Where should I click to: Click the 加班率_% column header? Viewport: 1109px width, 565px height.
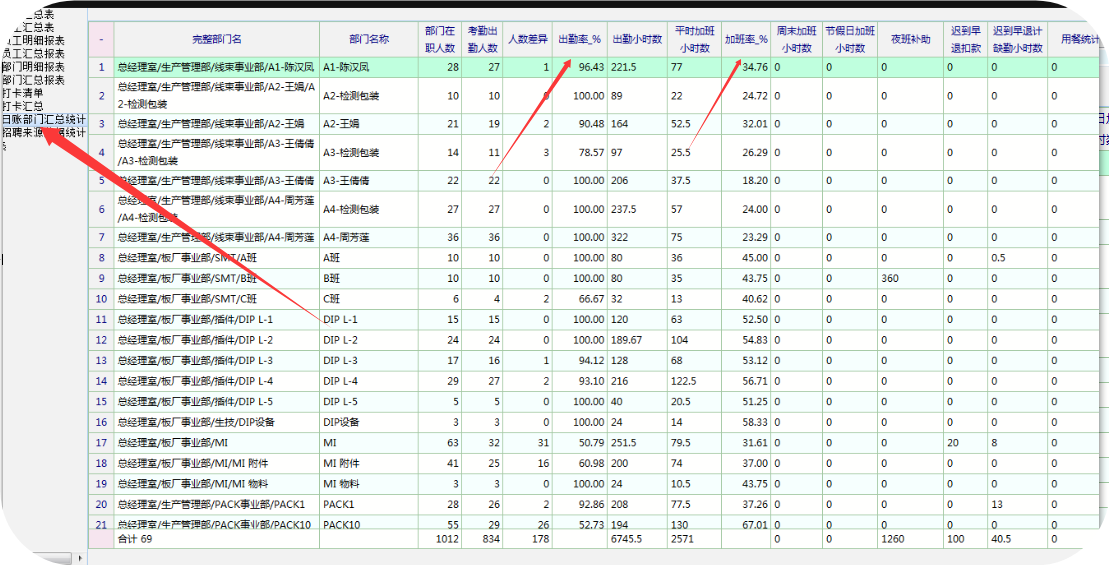click(x=745, y=39)
